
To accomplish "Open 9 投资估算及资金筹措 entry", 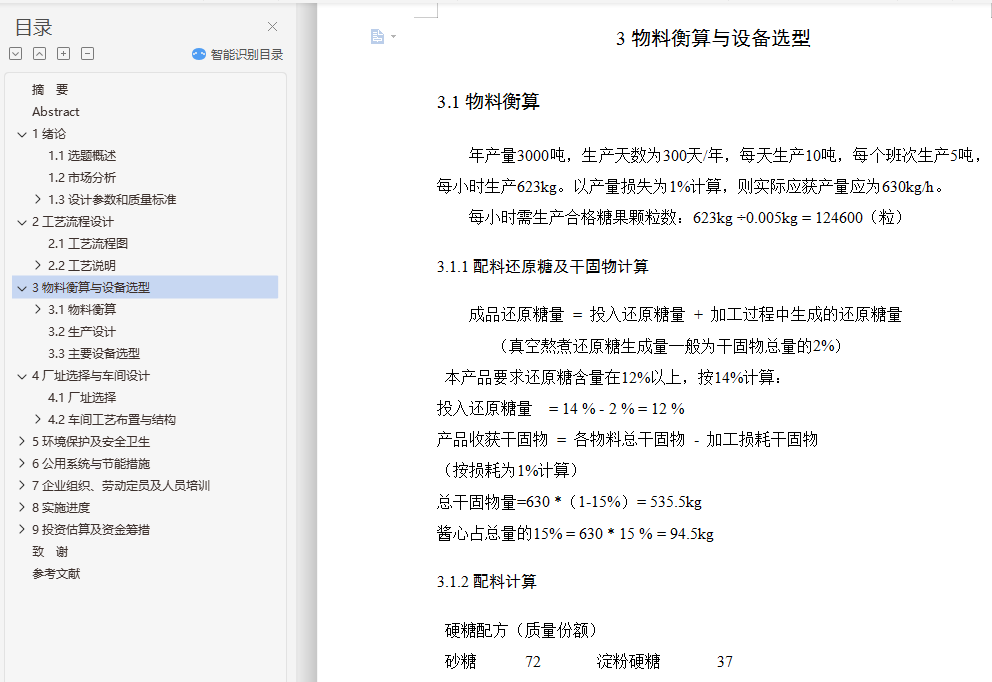I will click(91, 530).
